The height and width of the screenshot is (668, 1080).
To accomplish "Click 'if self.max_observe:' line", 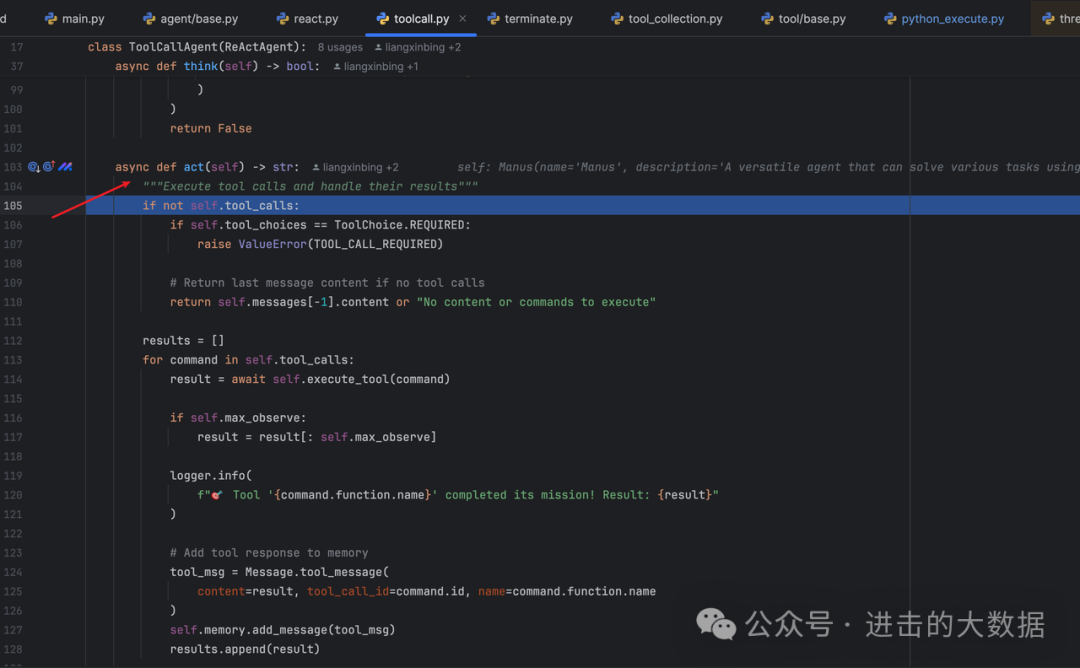I will [x=238, y=417].
